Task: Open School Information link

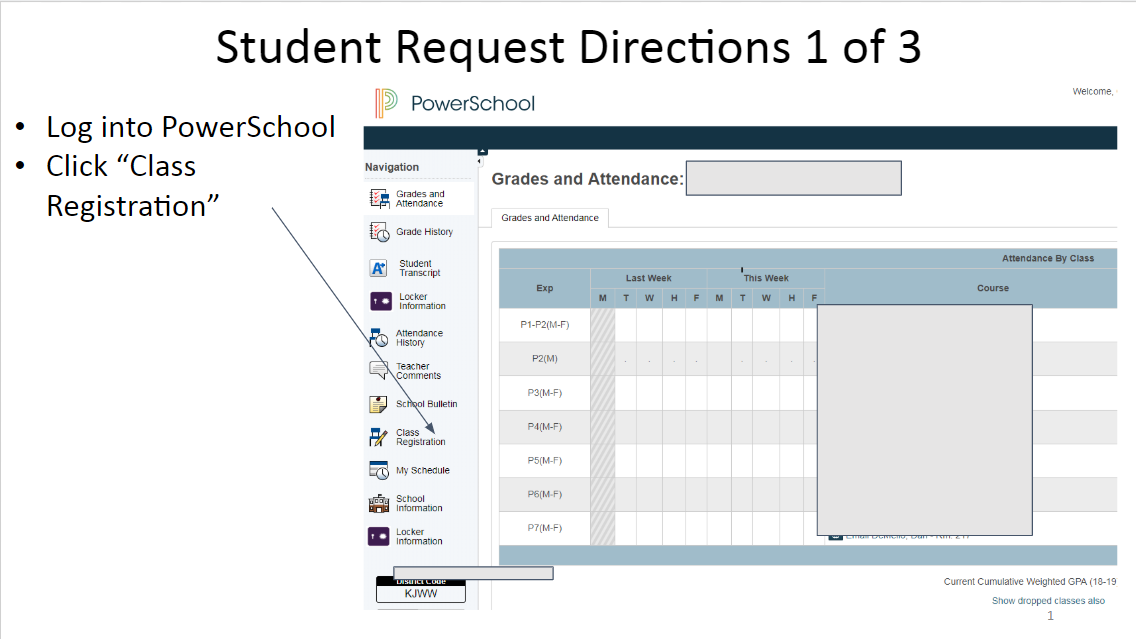Action: click(419, 503)
